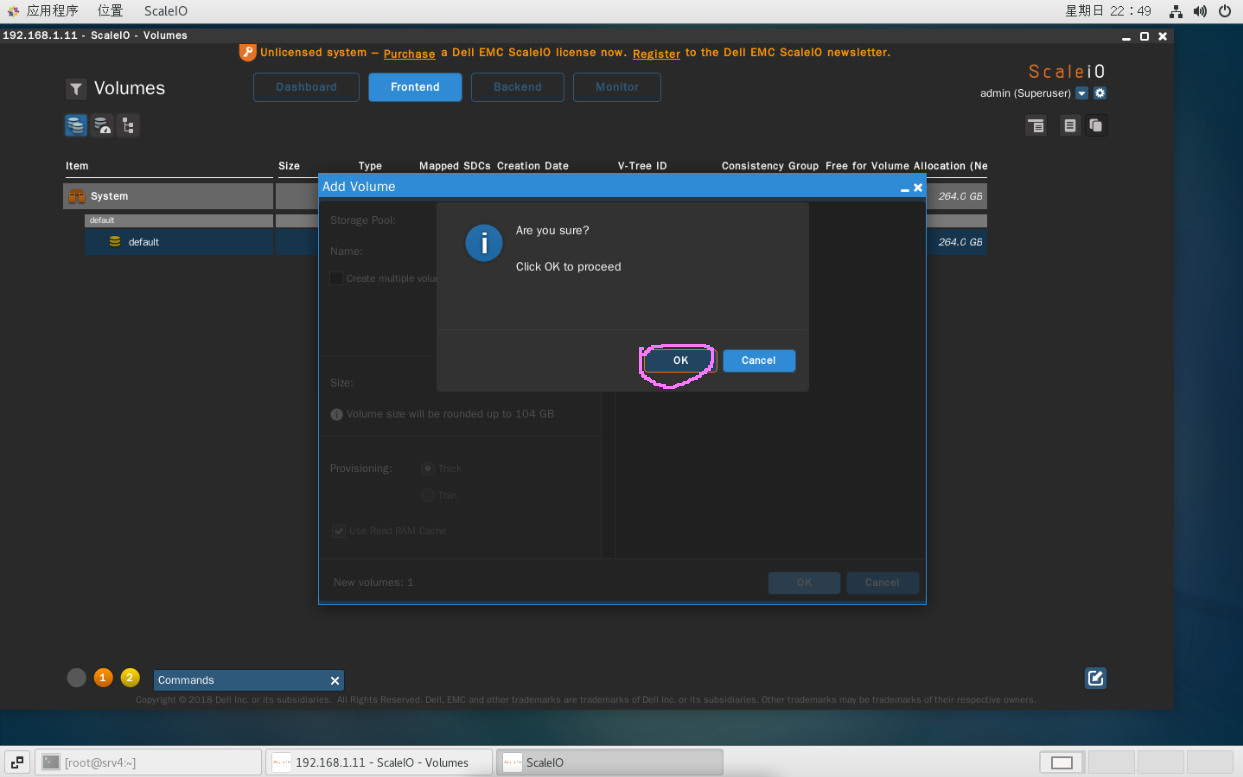Viewport: 1243px width, 777px height.
Task: Close the Commands panel with its X
Action: 335,680
